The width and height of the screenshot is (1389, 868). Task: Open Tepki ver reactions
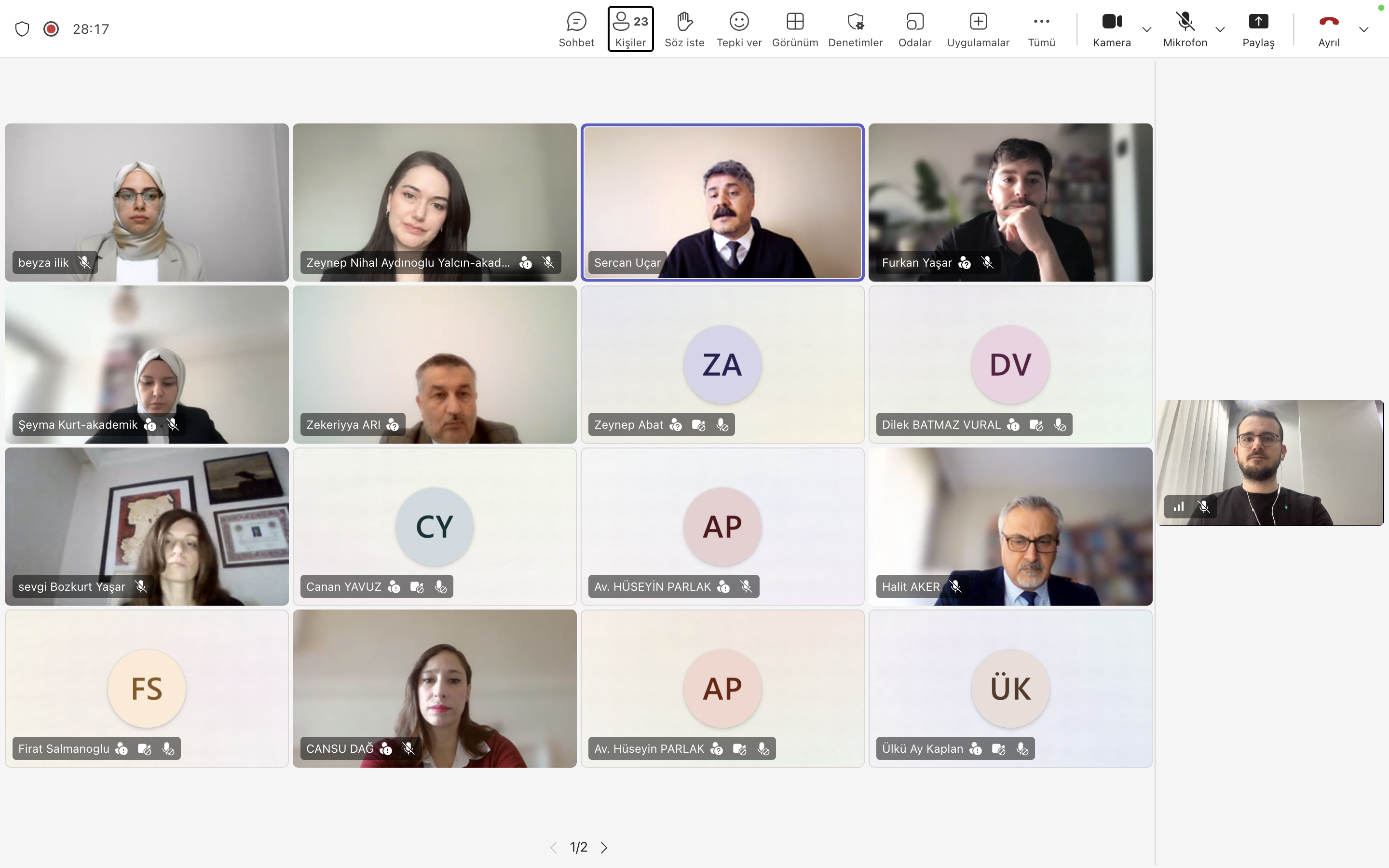click(x=739, y=29)
